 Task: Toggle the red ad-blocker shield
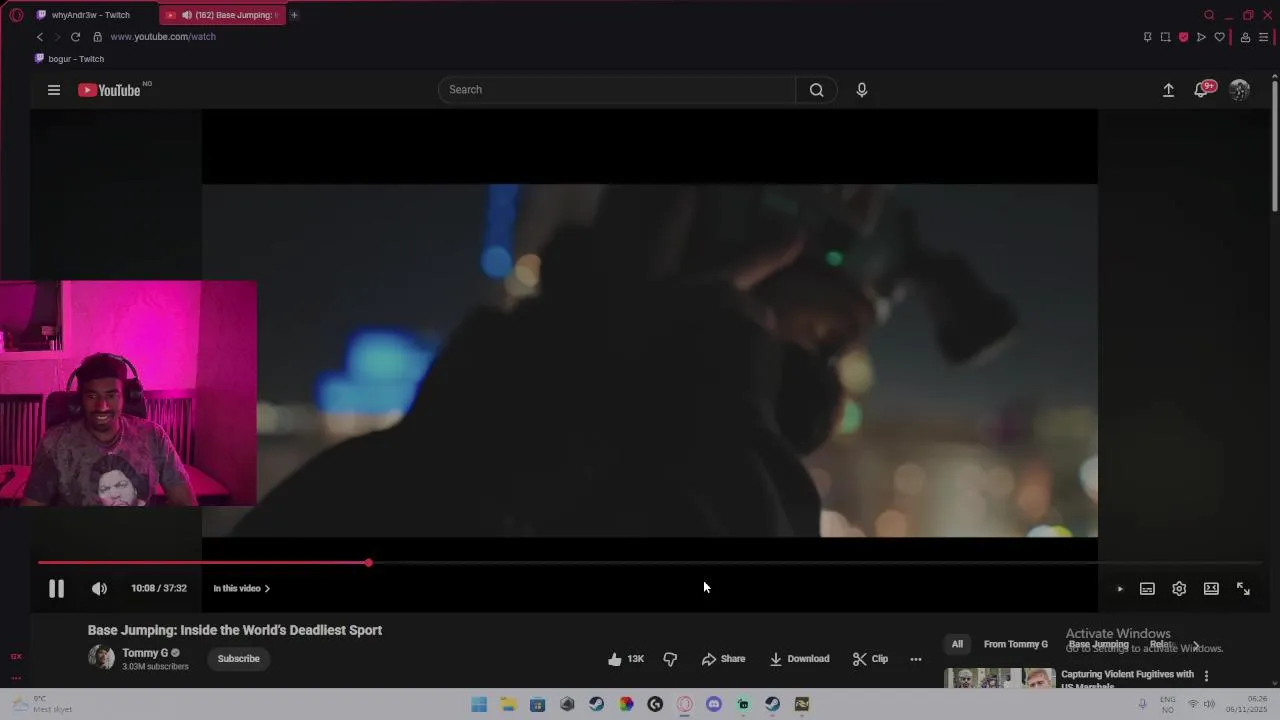[1183, 37]
